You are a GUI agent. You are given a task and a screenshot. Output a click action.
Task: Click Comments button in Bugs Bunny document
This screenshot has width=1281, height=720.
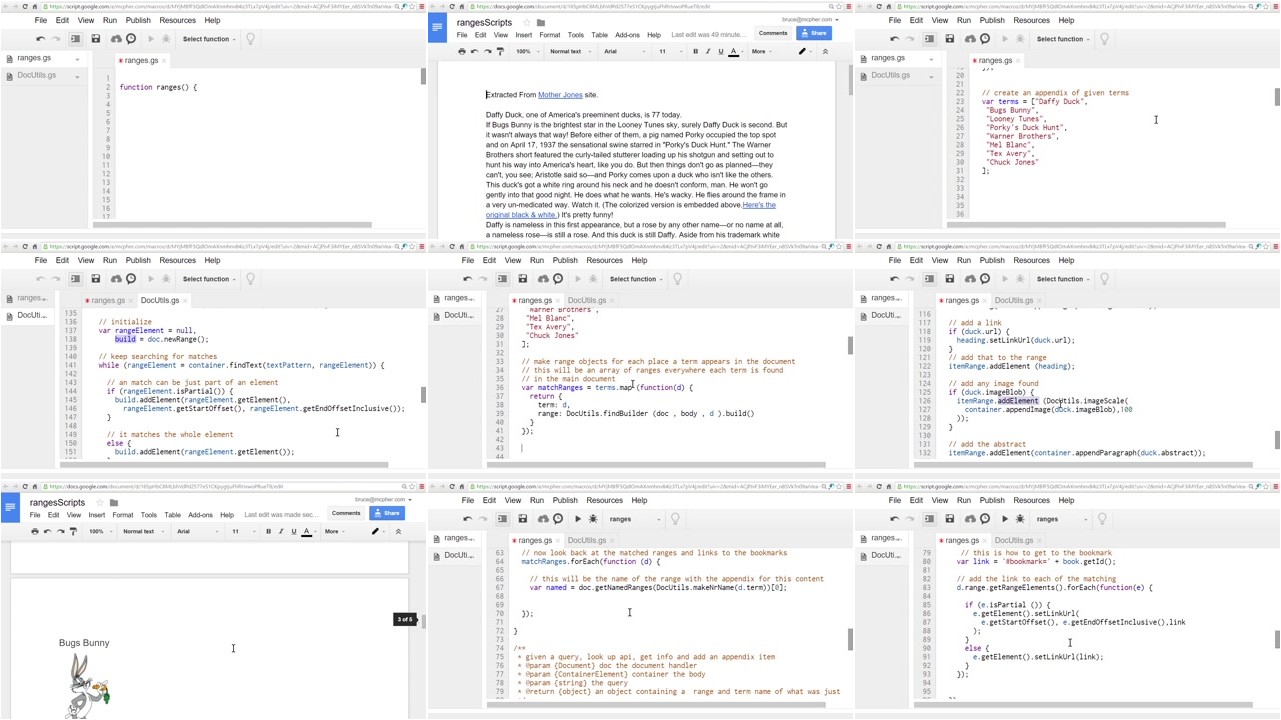(x=346, y=513)
